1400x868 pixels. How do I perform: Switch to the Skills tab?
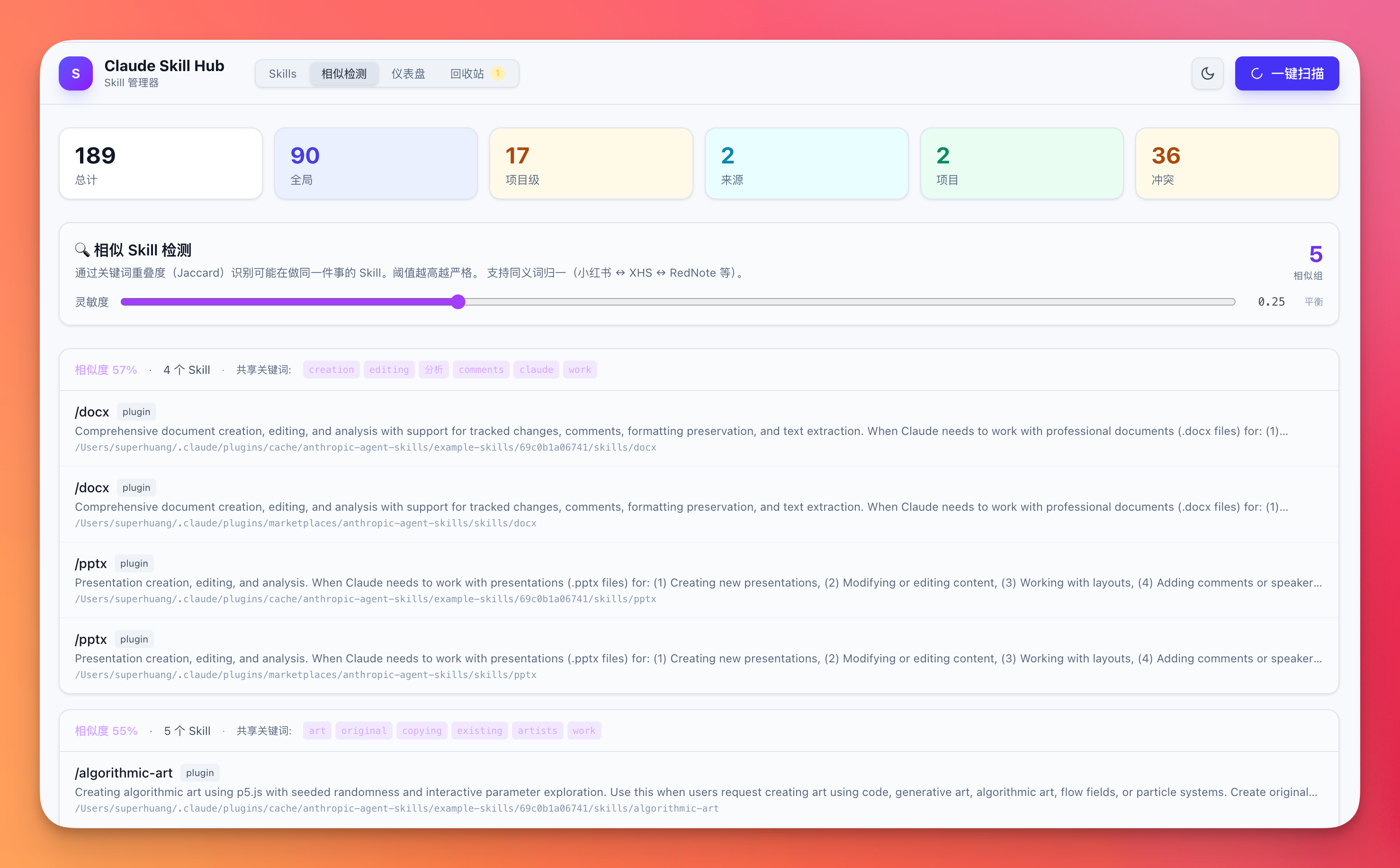282,73
